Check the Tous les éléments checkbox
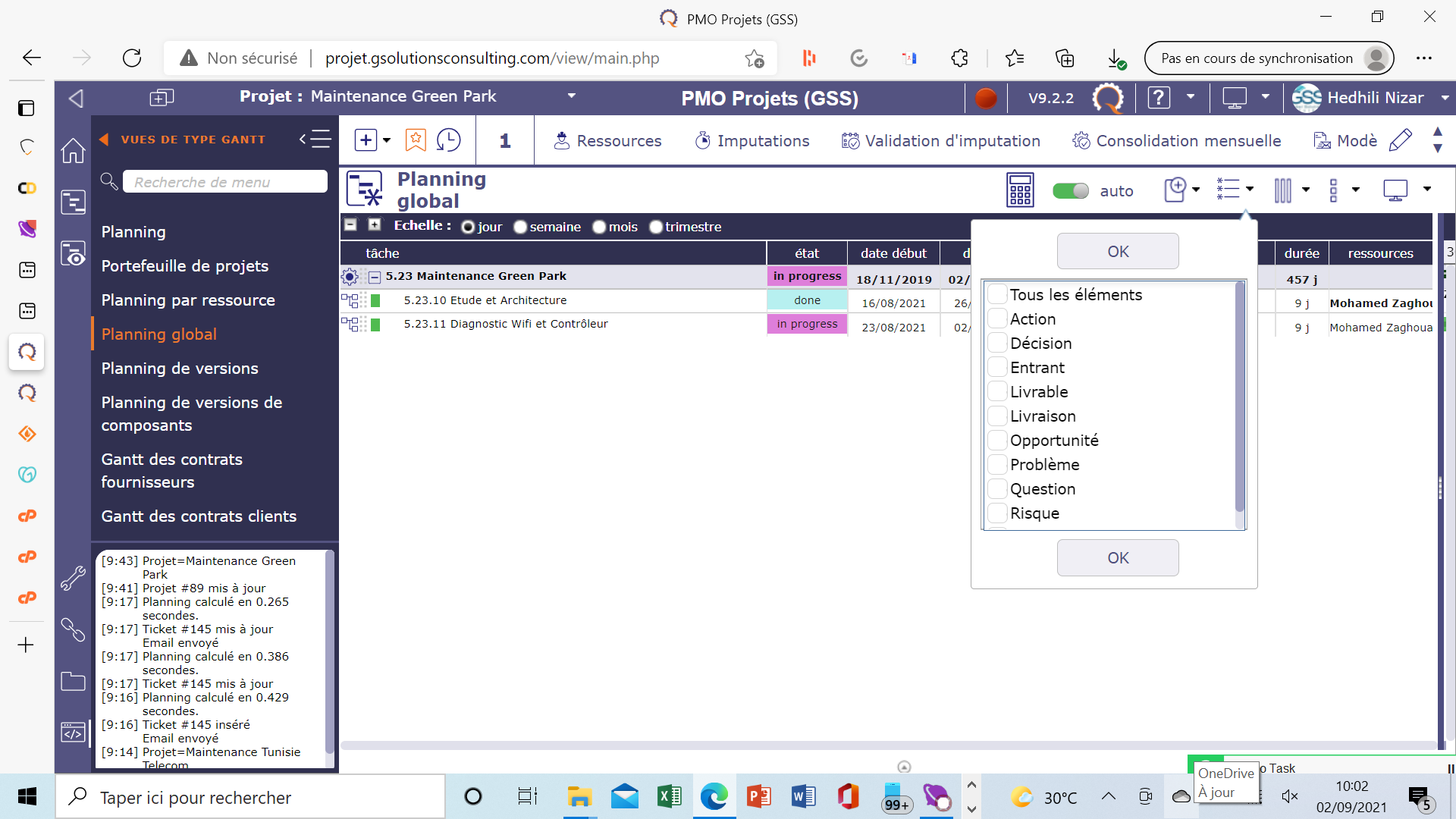 click(x=998, y=295)
